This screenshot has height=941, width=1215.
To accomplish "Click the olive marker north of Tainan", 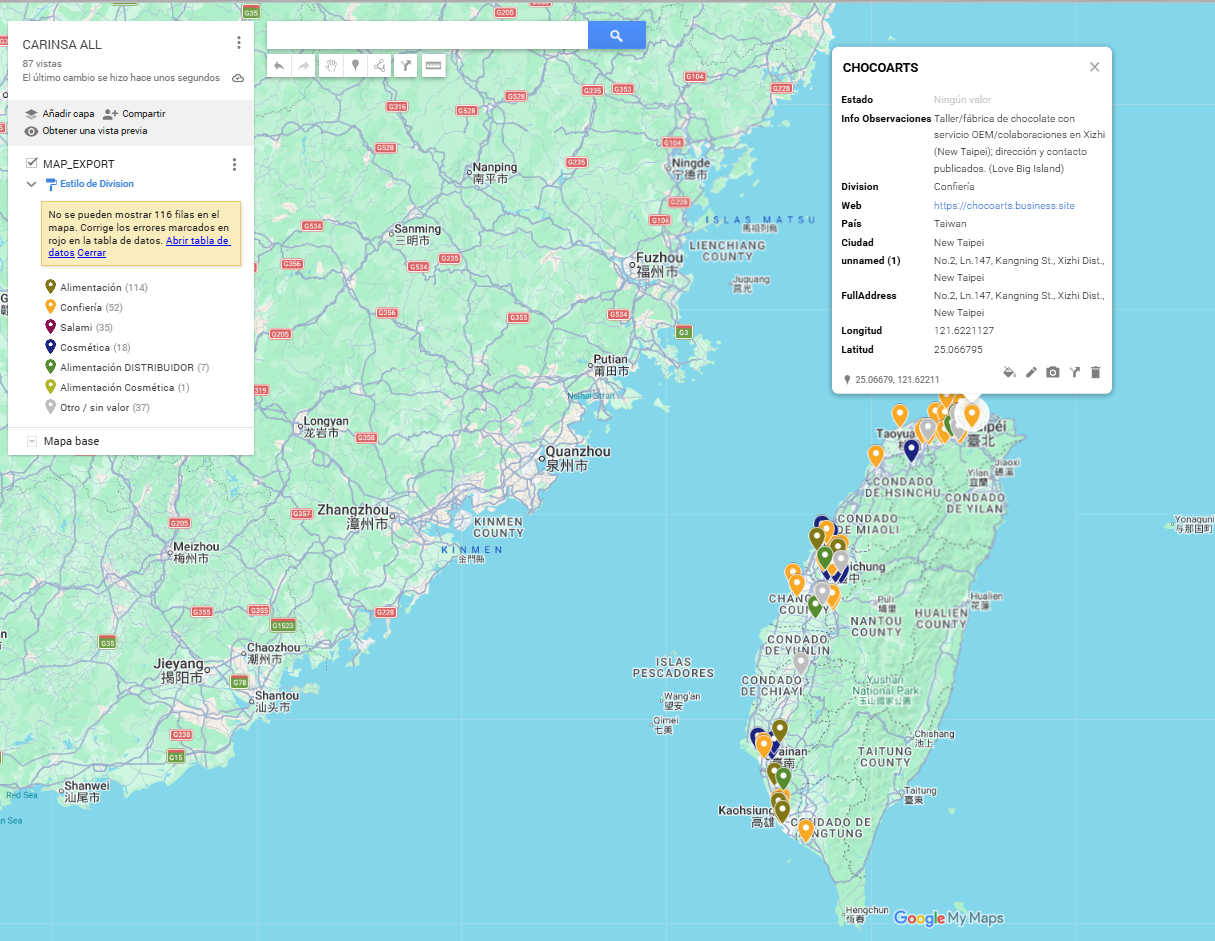I will pos(780,730).
